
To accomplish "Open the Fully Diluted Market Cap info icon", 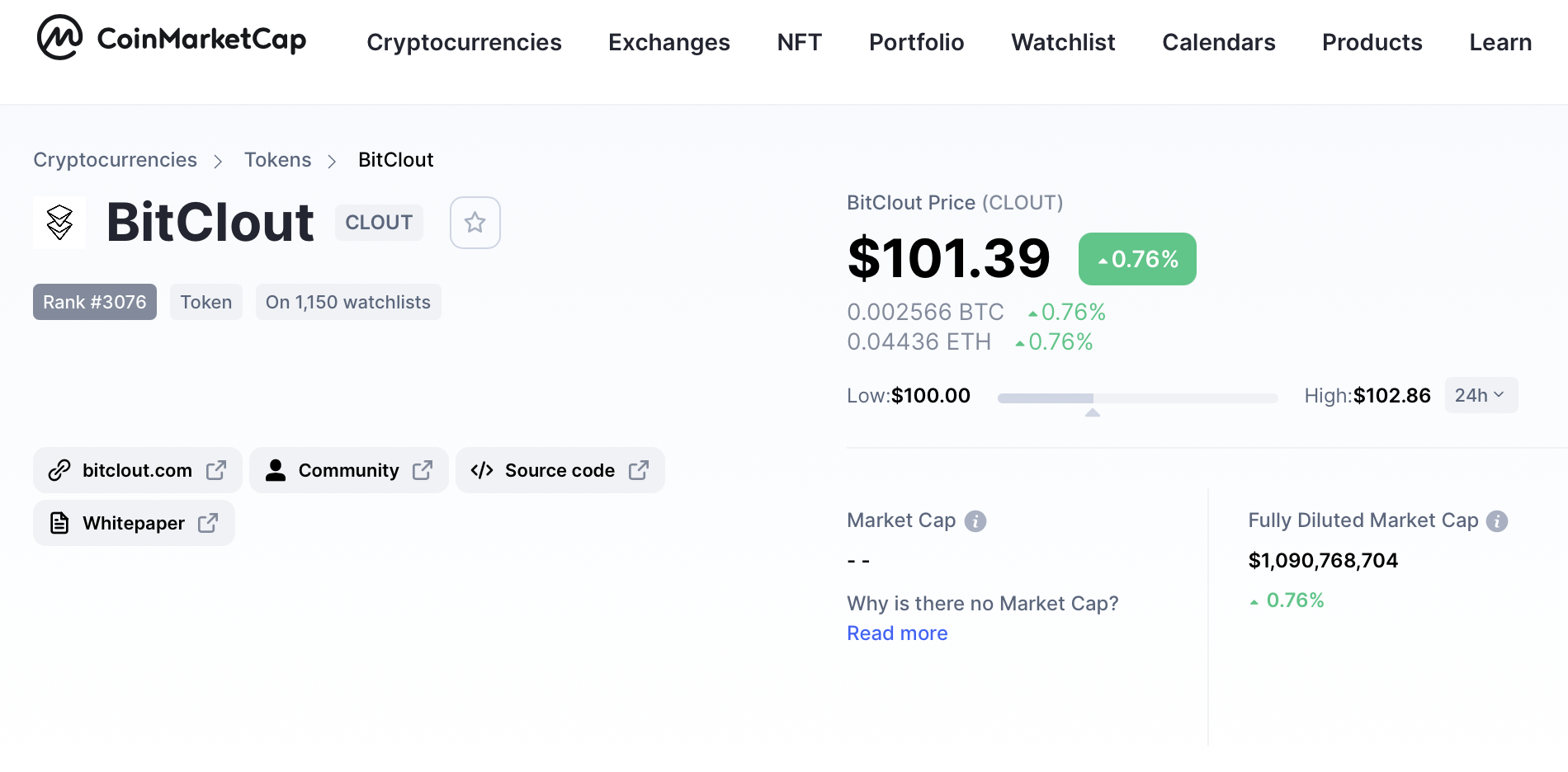I will click(x=1496, y=521).
